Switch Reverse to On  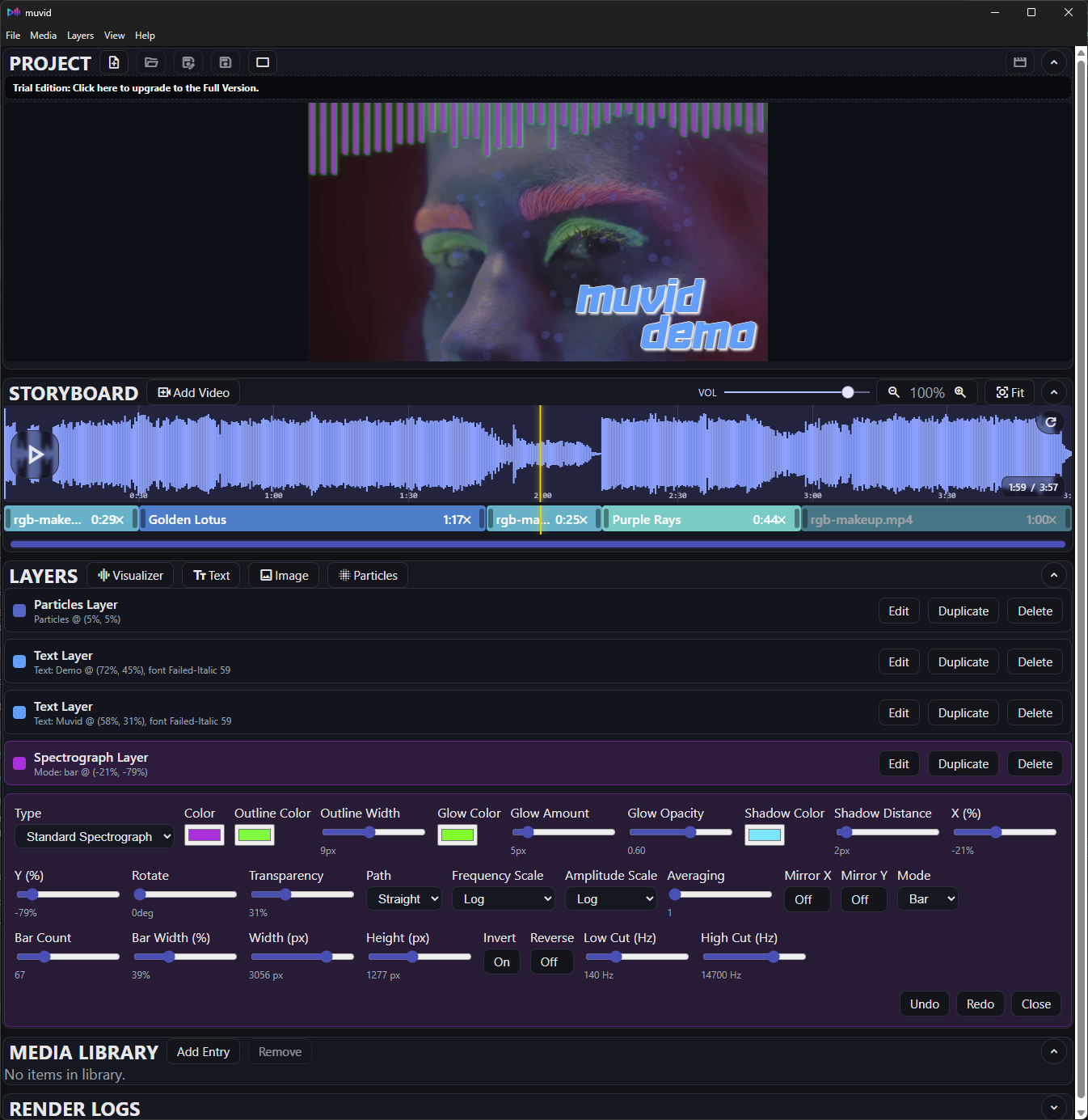click(550, 962)
